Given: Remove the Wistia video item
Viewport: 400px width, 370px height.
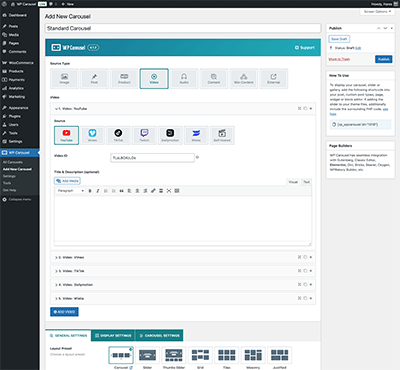Looking at the screenshot, I should tap(311, 298).
